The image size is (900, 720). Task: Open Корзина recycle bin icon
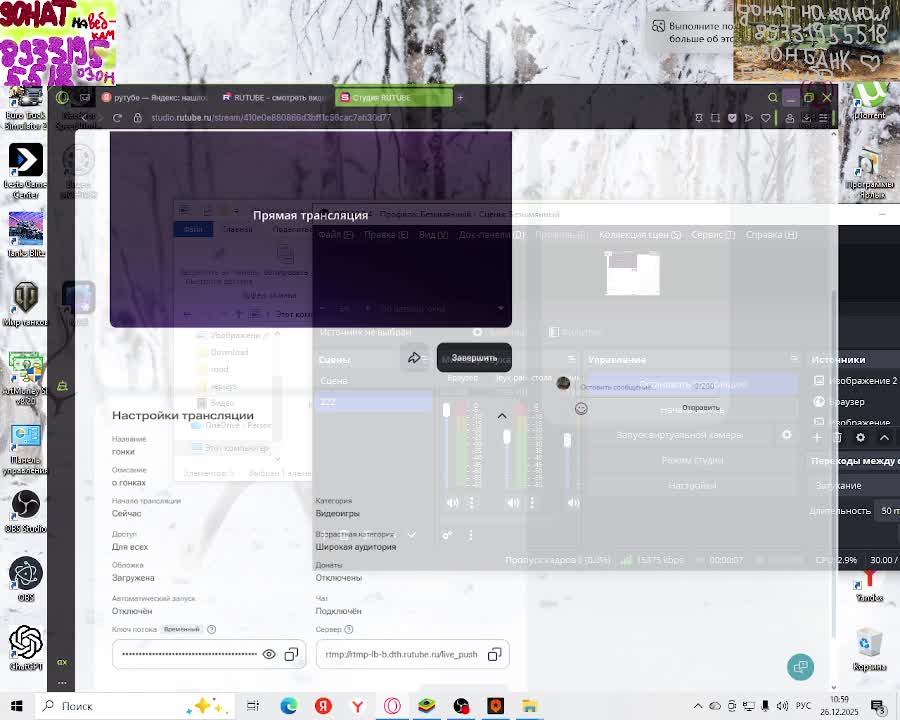coord(869,648)
